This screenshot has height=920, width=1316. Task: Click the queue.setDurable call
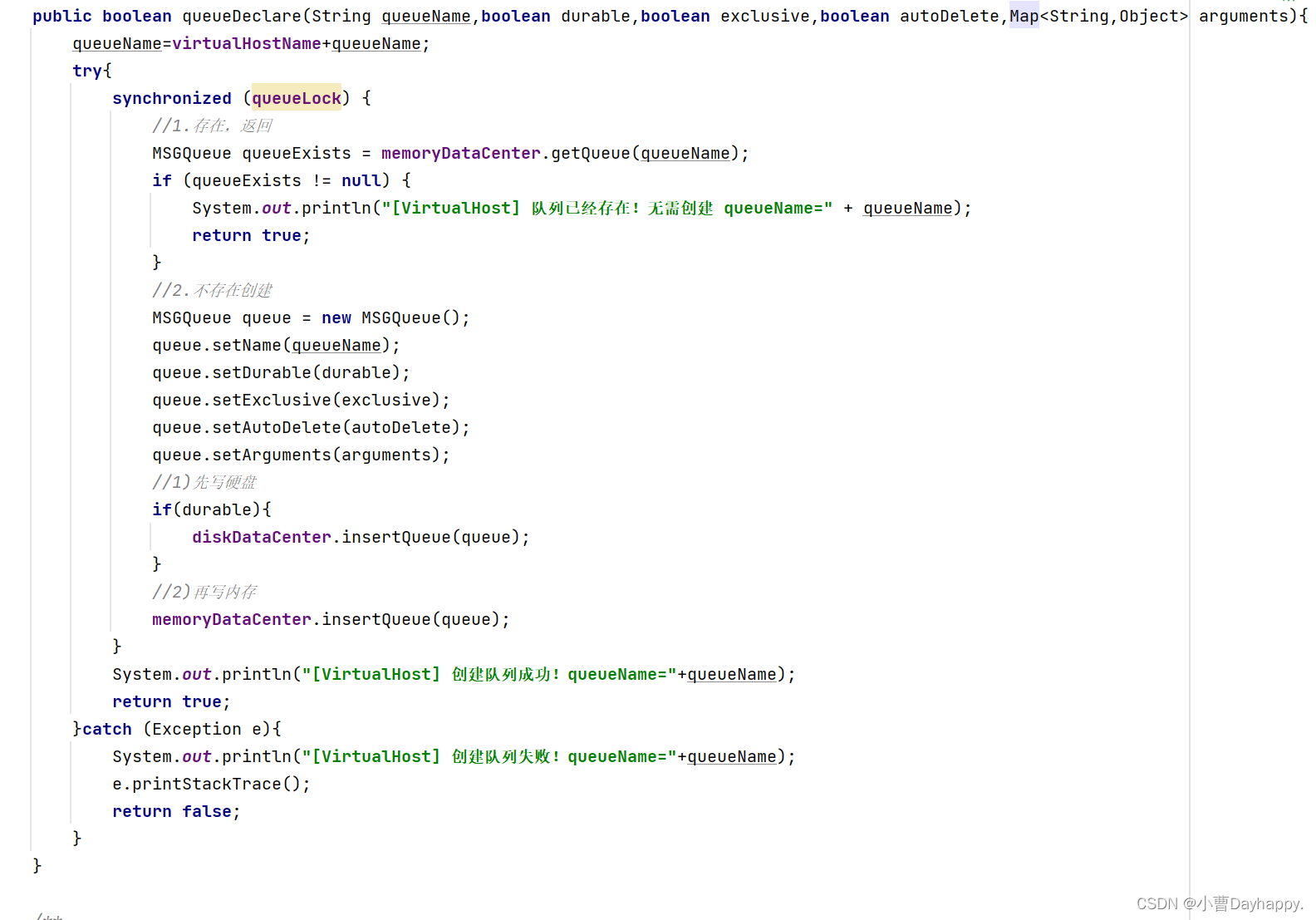(281, 372)
